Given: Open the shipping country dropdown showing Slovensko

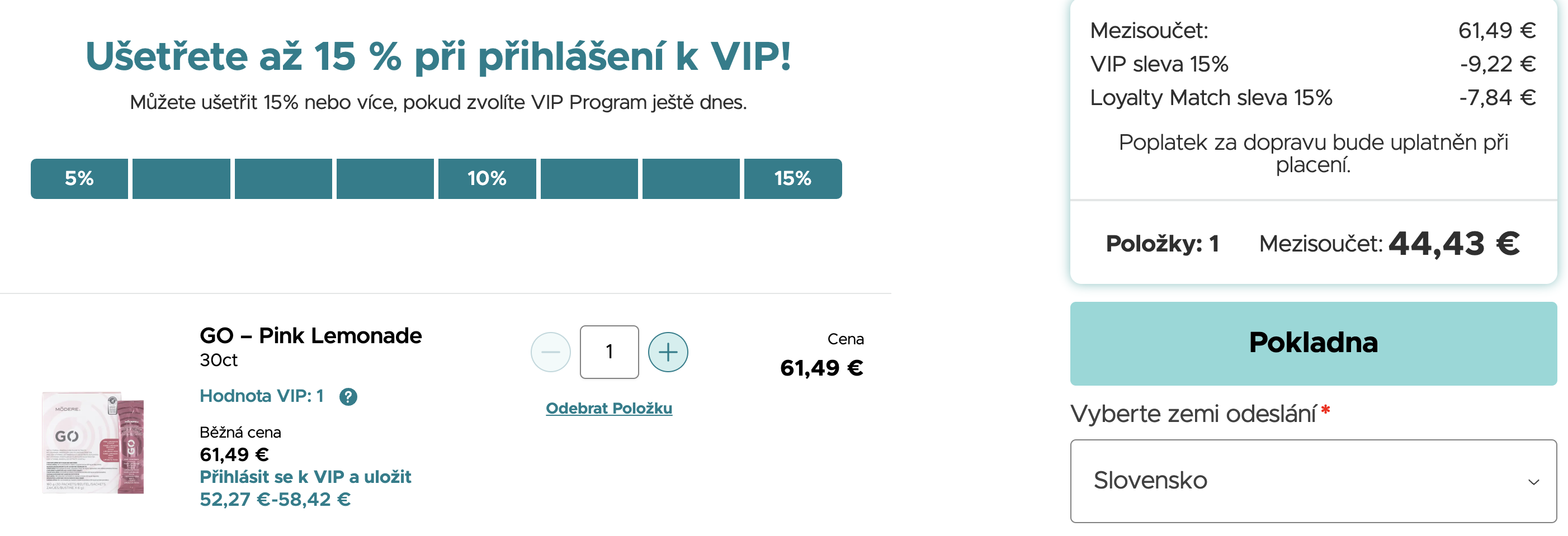Looking at the screenshot, I should (1313, 481).
